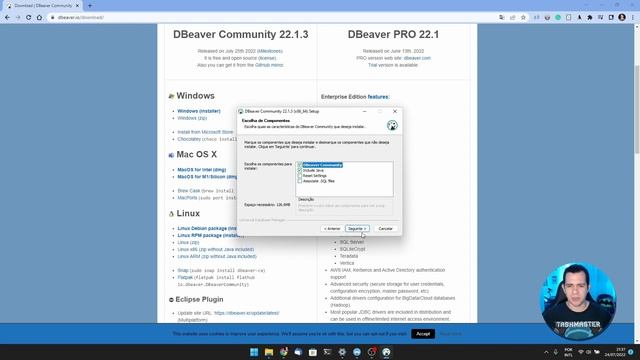The width and height of the screenshot is (640, 360).
Task: Go back in the browser
Action: (x=7, y=18)
